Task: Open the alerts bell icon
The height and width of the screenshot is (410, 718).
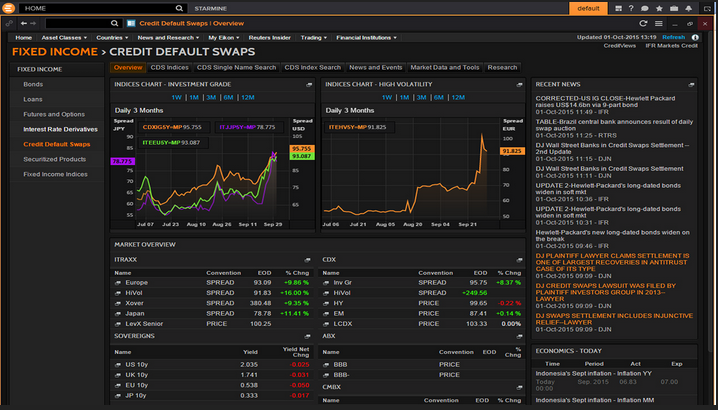Action: [688, 8]
